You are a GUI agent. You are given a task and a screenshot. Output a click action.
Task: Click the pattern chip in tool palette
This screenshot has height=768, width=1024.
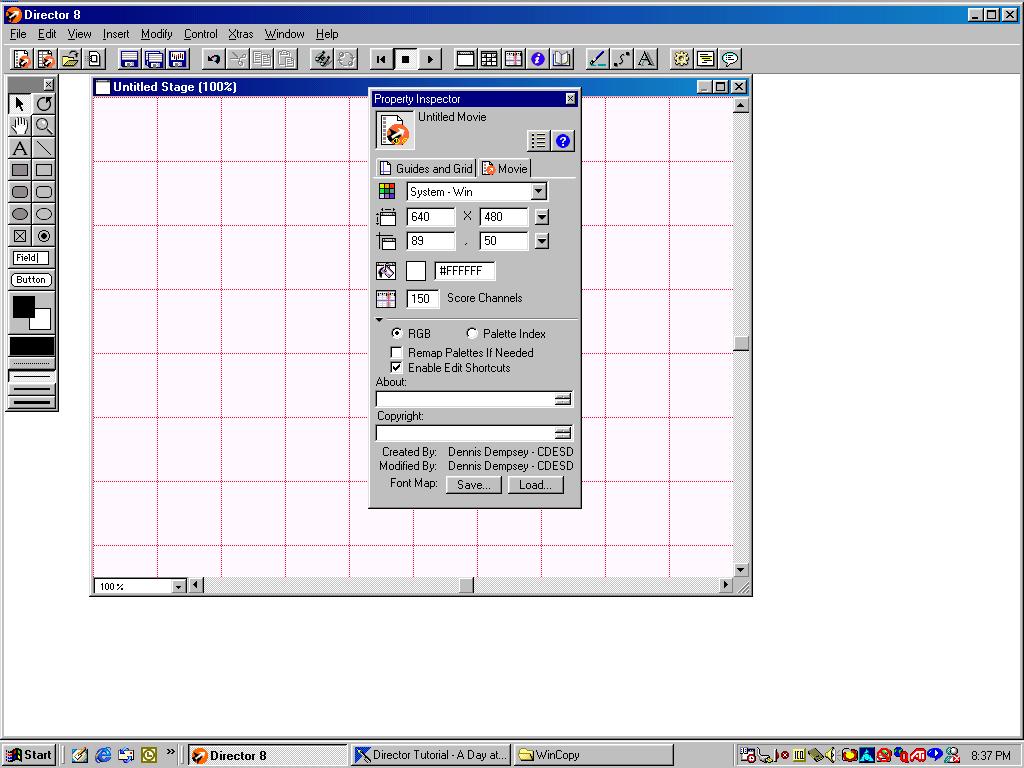[x=31, y=345]
